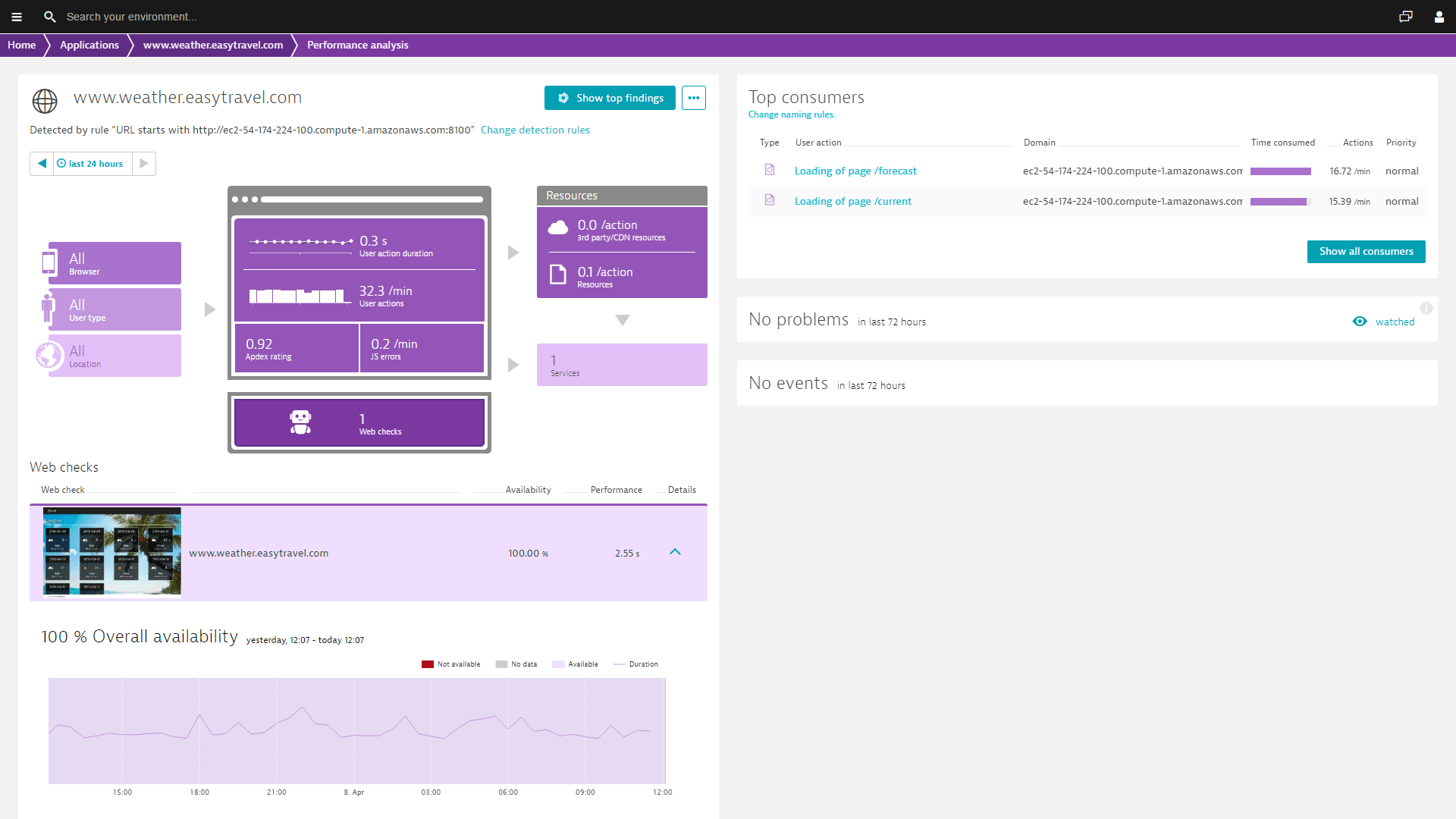Click the arrow pointing to Services tile
This screenshot has width=1456, height=819.
coord(513,365)
